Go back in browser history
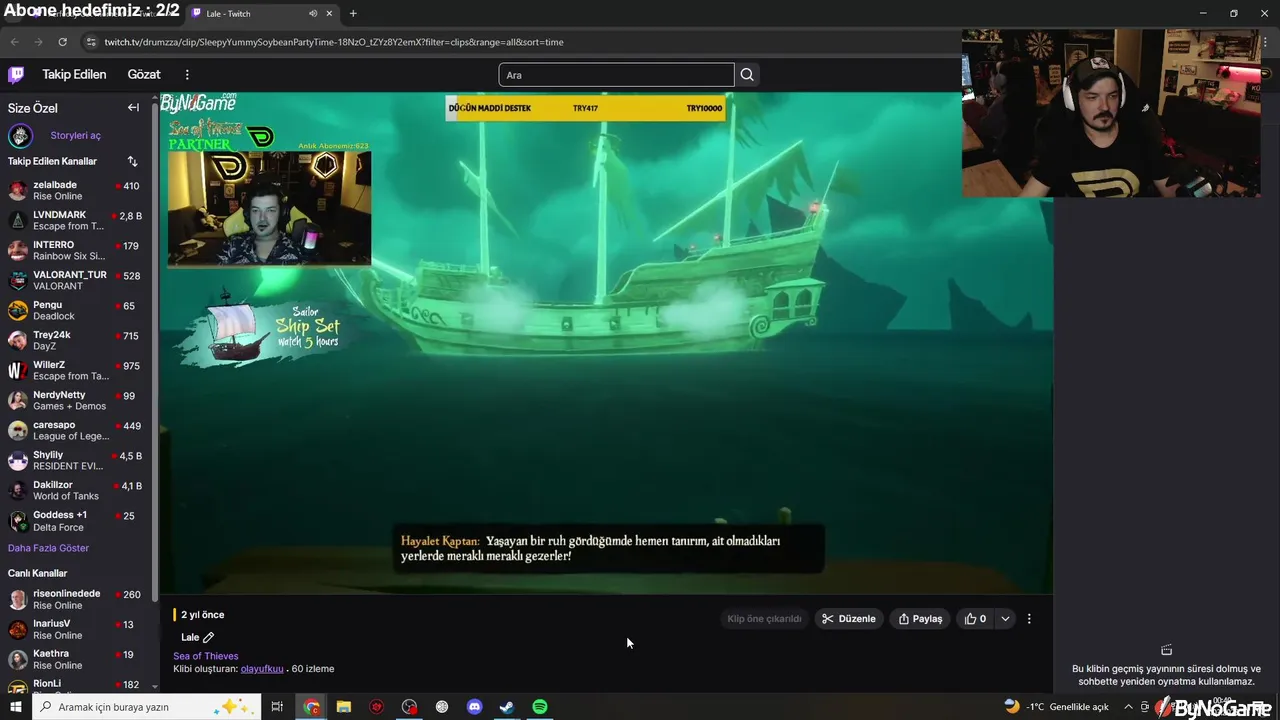 (14, 42)
